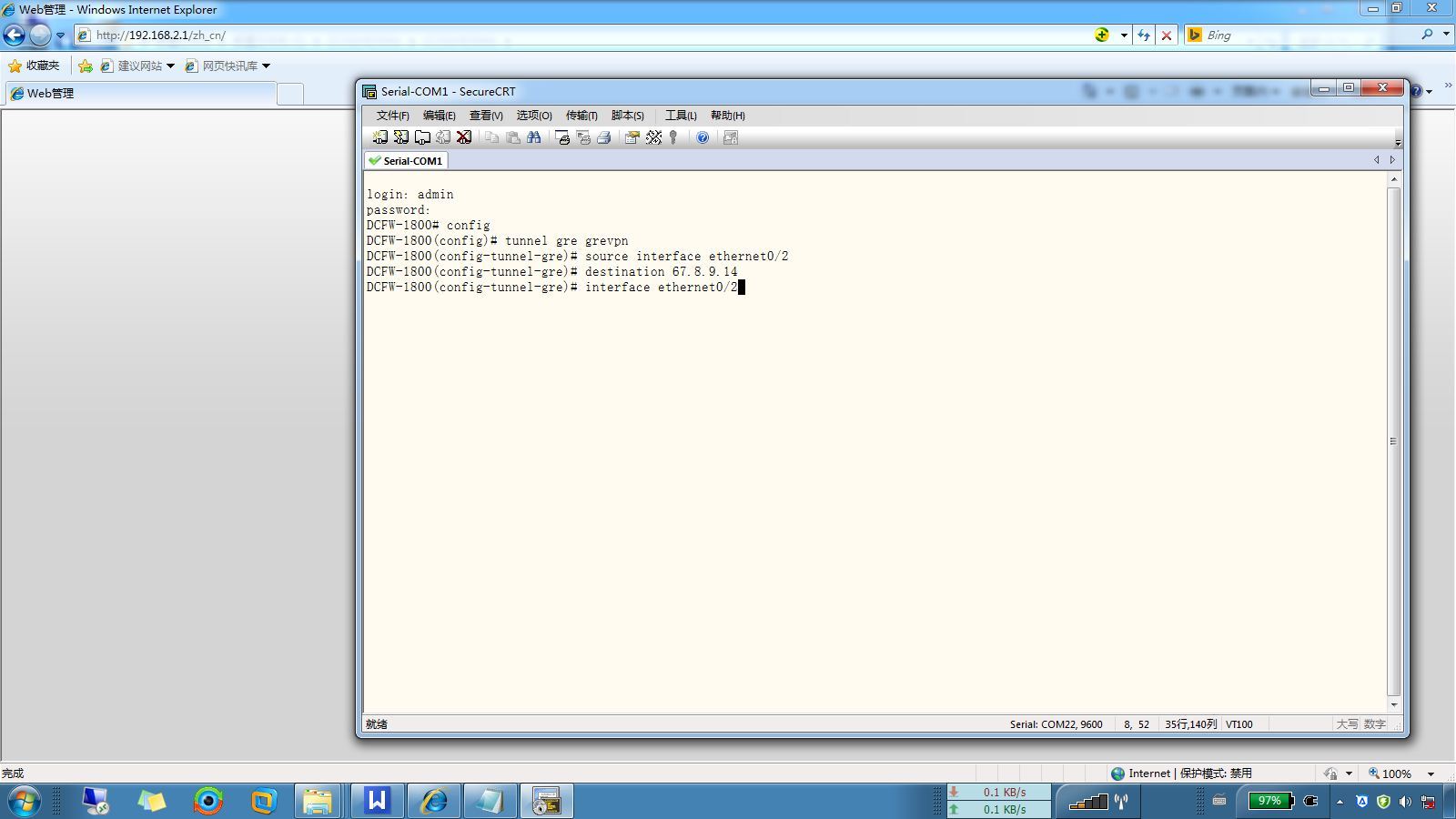Click the Internet Explorer Forward button
The width and height of the screenshot is (1456, 819).
[40, 35]
